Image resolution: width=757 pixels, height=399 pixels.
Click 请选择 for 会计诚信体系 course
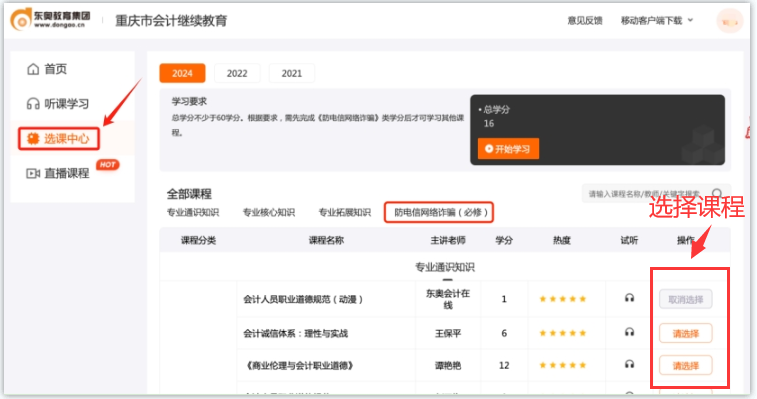[x=686, y=333]
